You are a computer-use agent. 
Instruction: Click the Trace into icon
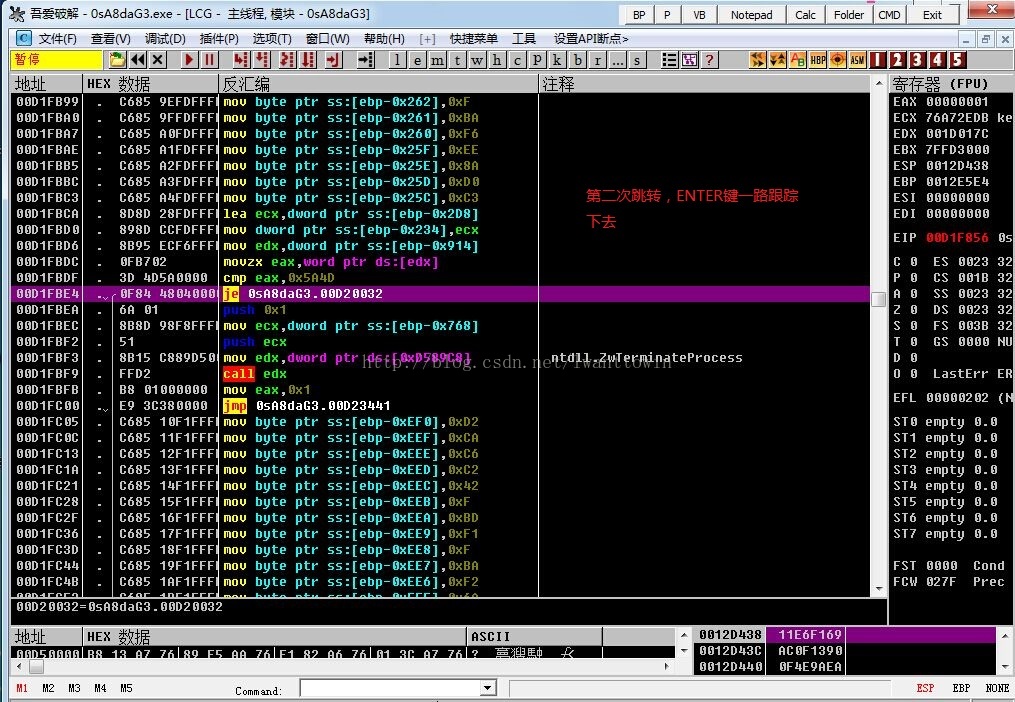[x=287, y=60]
